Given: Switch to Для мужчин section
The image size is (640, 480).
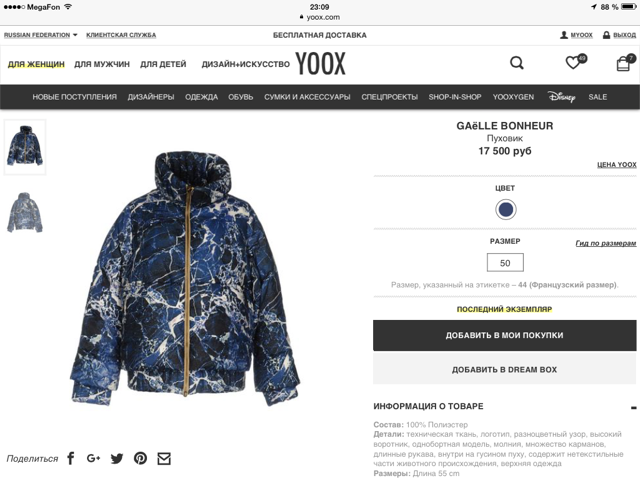Looking at the screenshot, I should pyautogui.click(x=102, y=64).
